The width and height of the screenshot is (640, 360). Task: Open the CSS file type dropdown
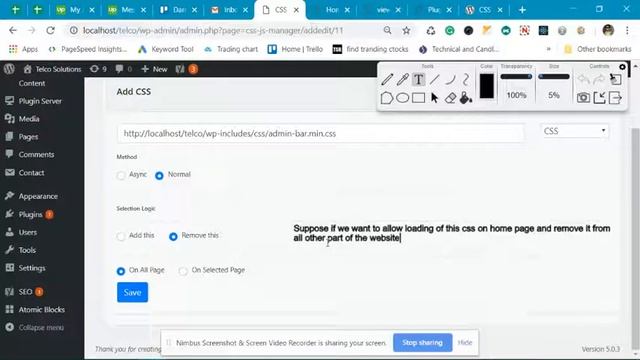tap(574, 131)
